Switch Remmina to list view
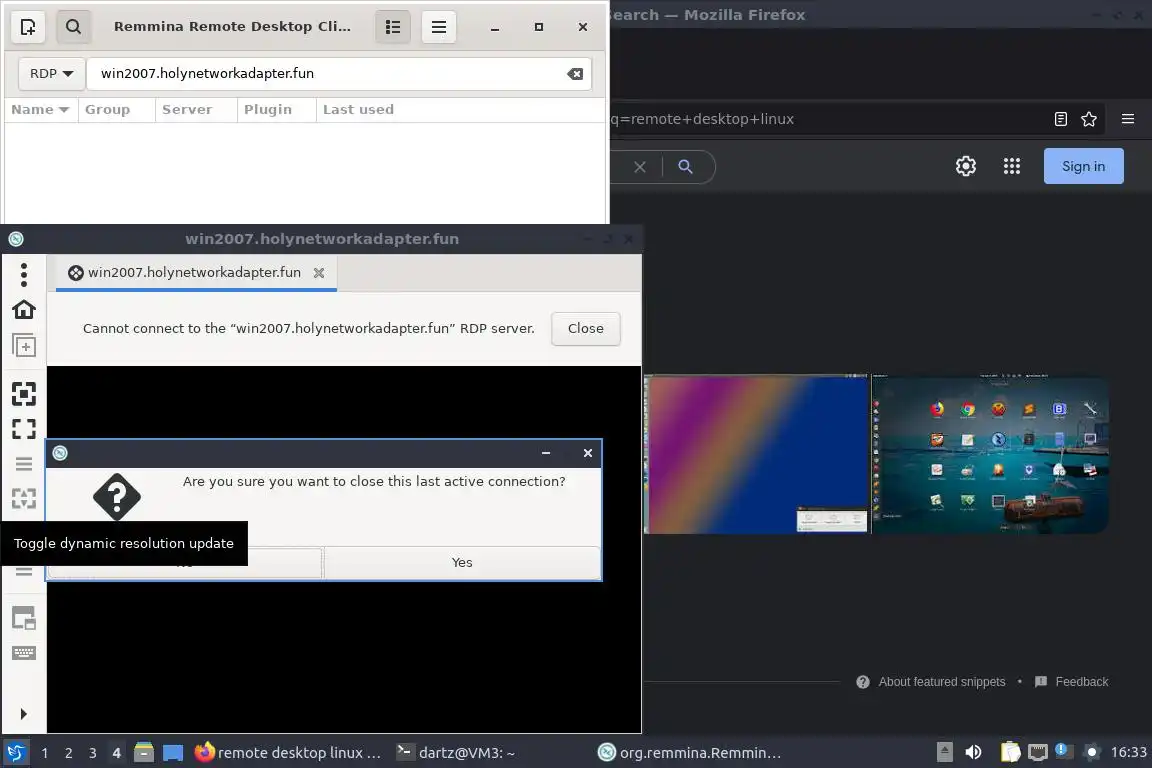The width and height of the screenshot is (1152, 768). click(393, 27)
